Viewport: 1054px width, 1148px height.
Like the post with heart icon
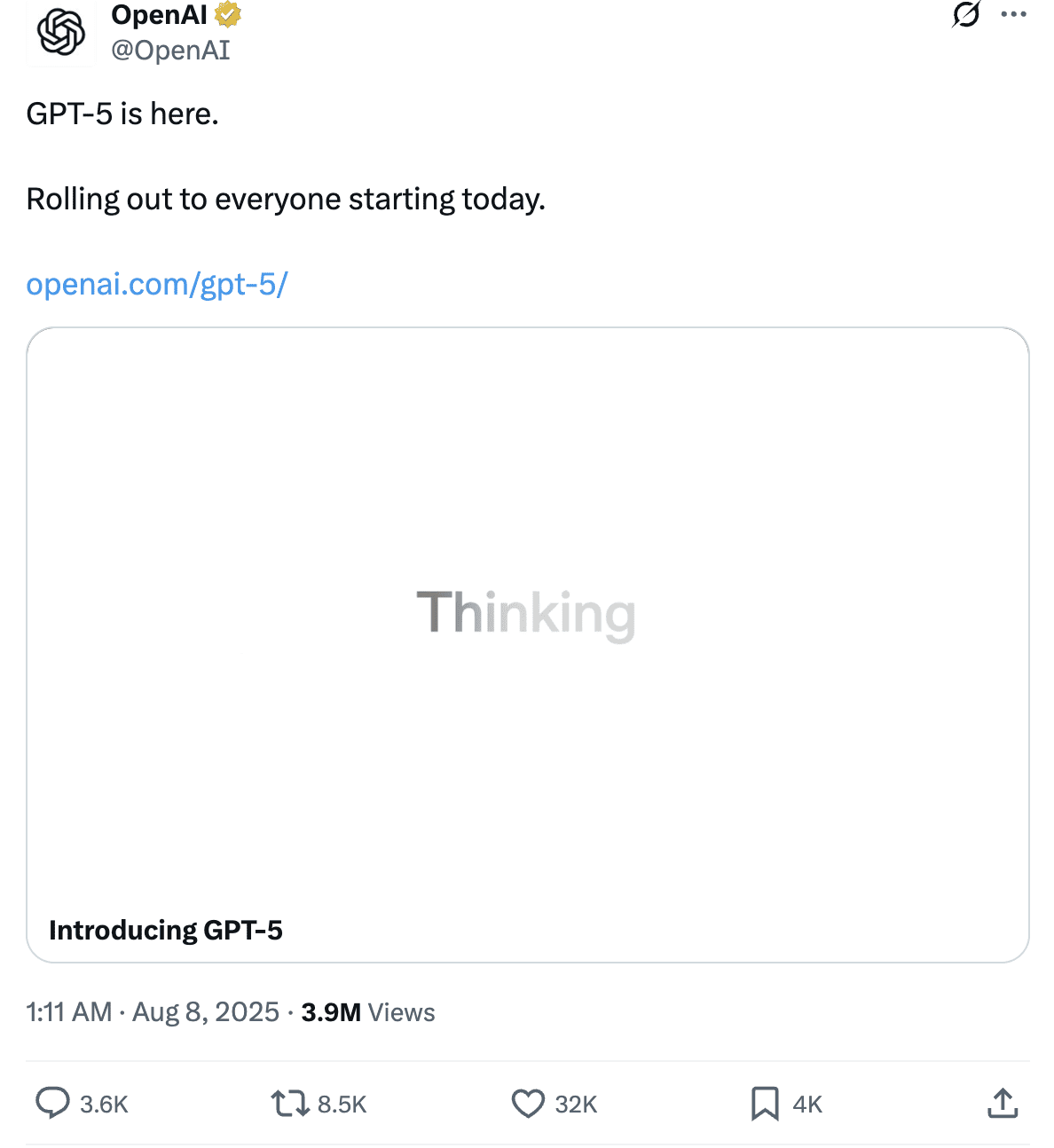[528, 1104]
